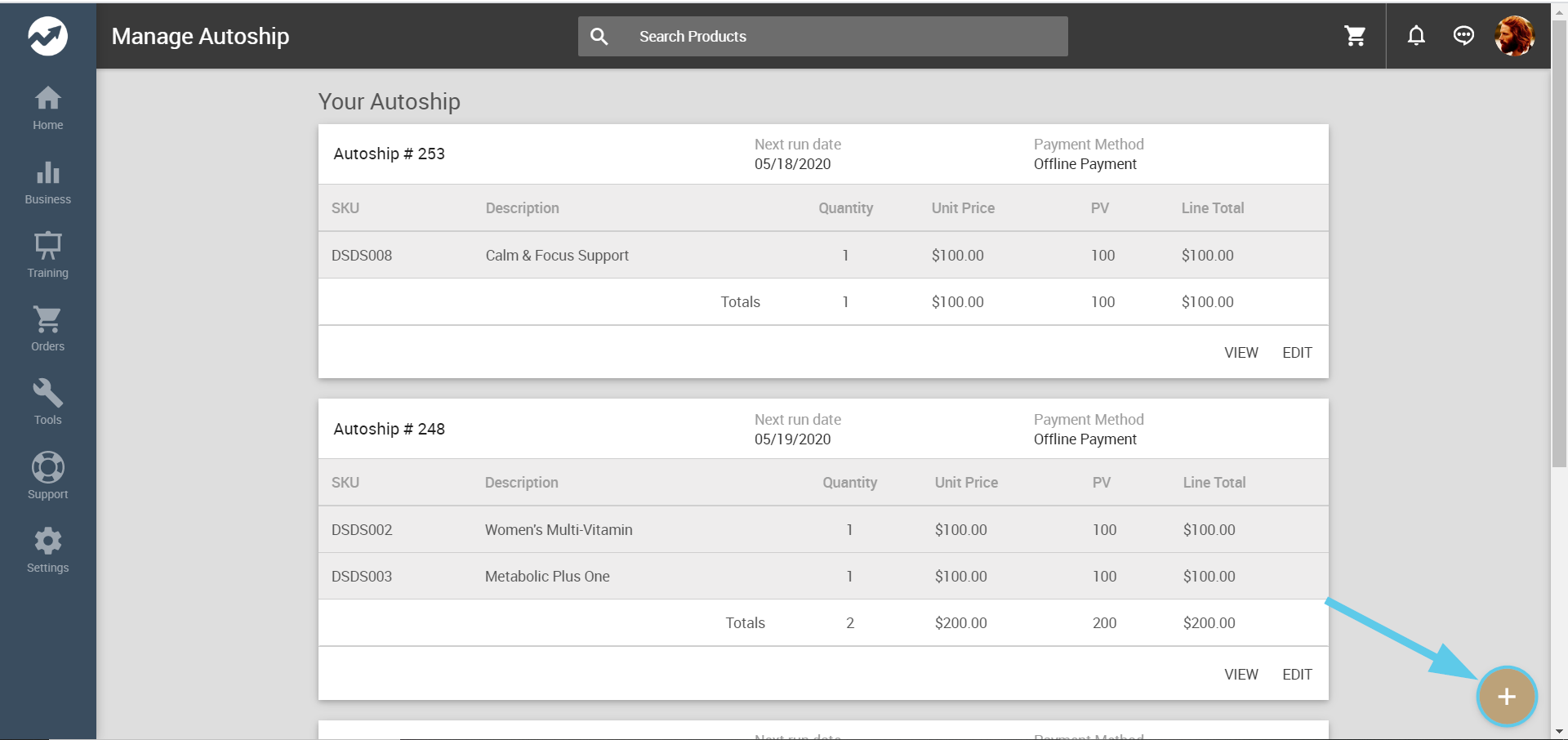Add a new autoship with plus button
Viewport: 1568px width, 740px height.
point(1507,697)
